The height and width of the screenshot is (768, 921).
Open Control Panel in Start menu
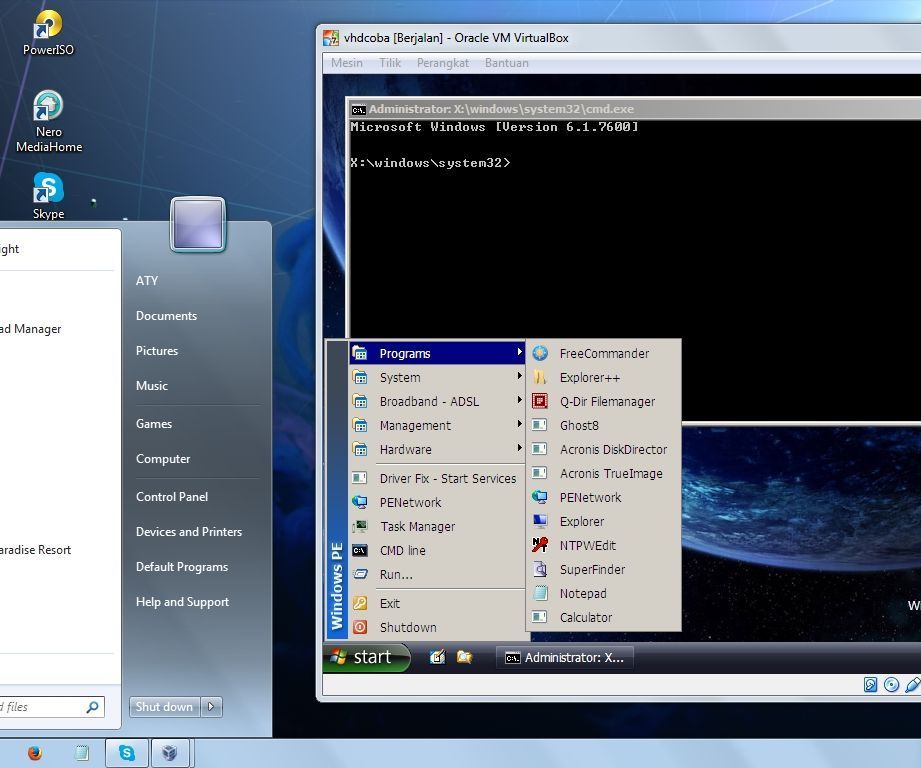pos(172,497)
